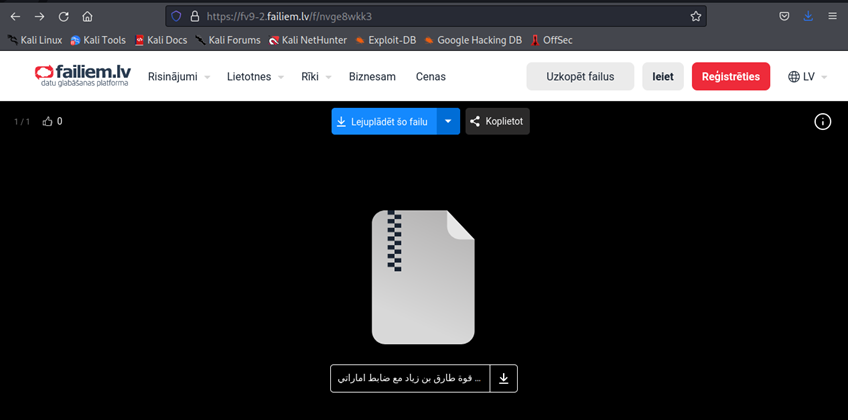Open the LV language selector
848x420 pixels.
[807, 77]
